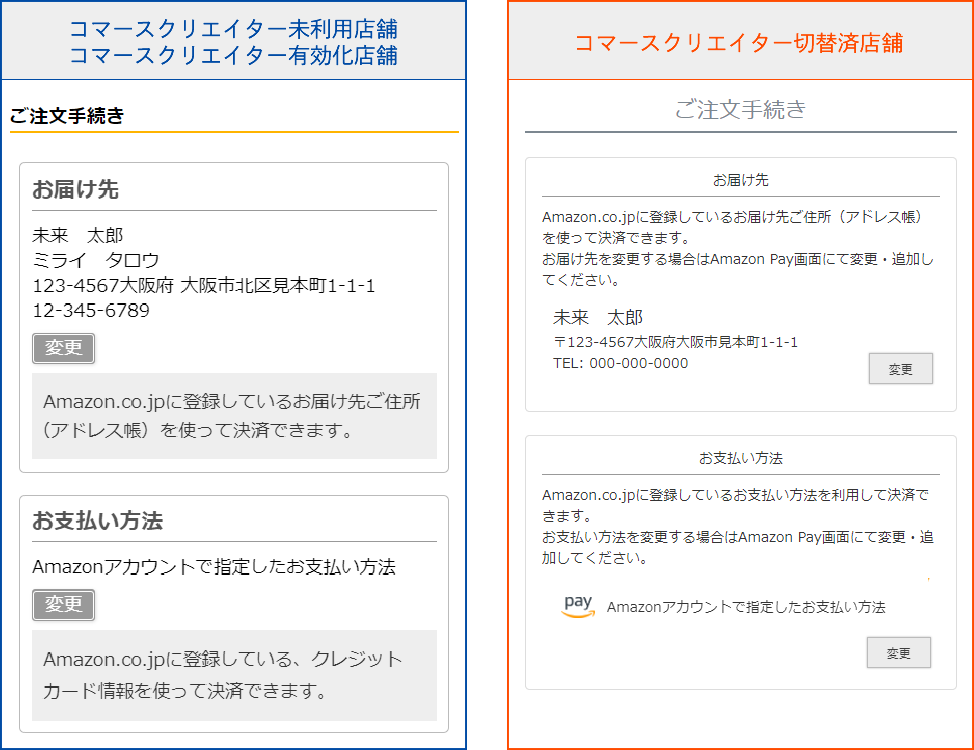The image size is (974, 750).
Task: Click right small お届け先 card title
Action: [740, 180]
